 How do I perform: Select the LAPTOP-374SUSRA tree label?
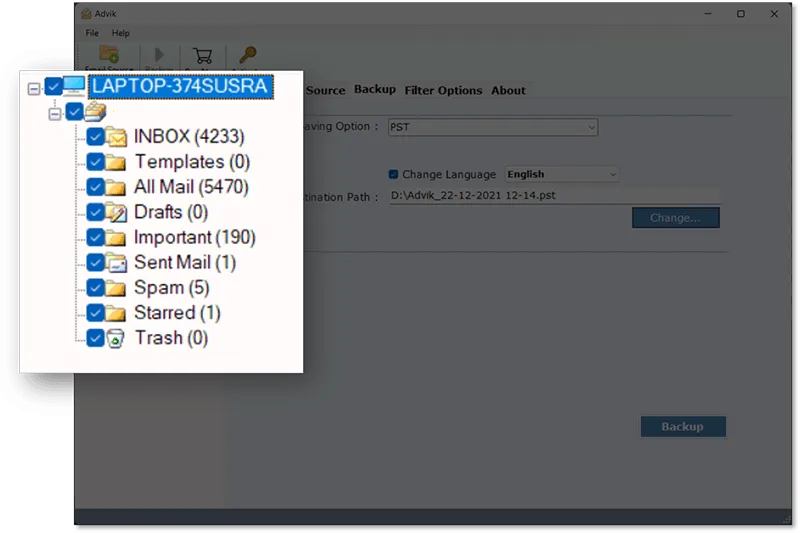point(181,86)
